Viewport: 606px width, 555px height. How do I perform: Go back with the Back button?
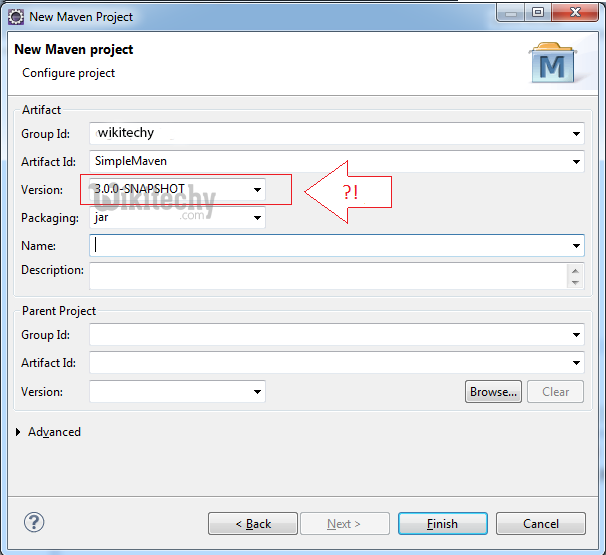point(253,523)
